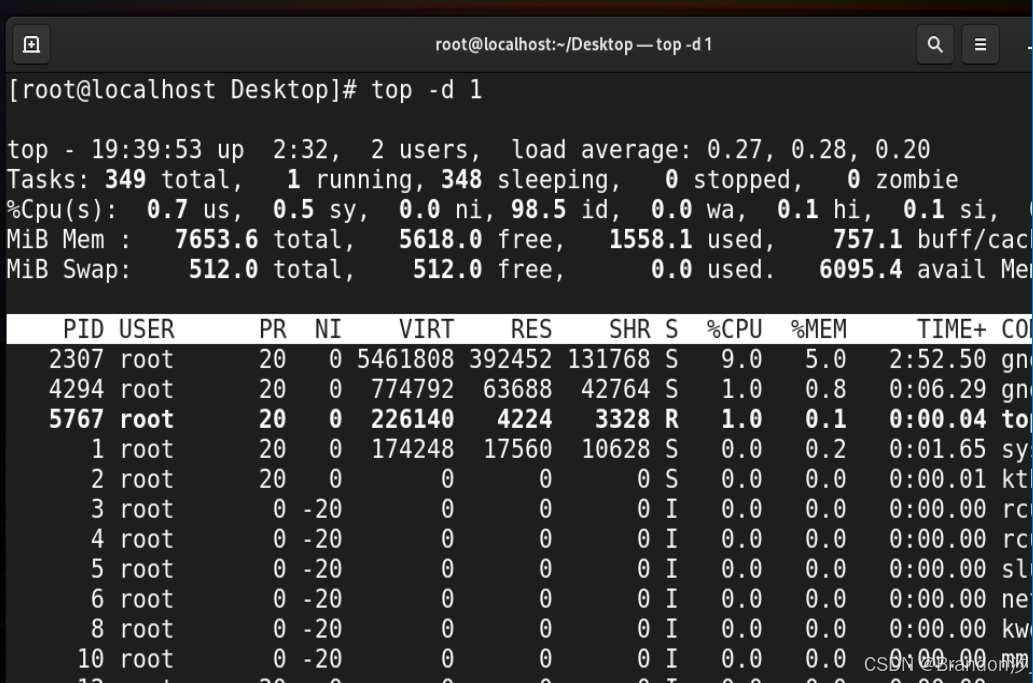
Task: Click the %CPU column header
Action: (736, 329)
